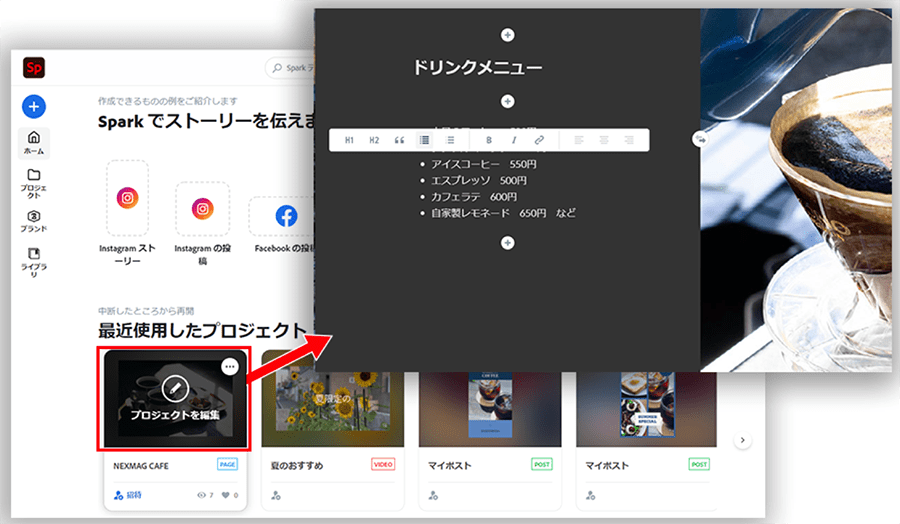Align text center
This screenshot has width=900, height=524.
click(604, 140)
